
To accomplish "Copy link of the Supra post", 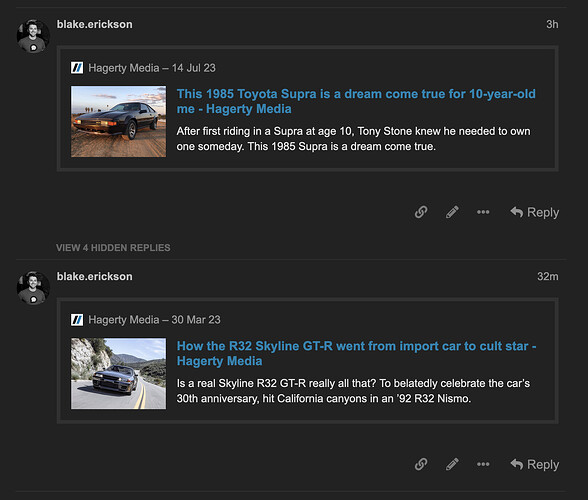I will (x=421, y=212).
